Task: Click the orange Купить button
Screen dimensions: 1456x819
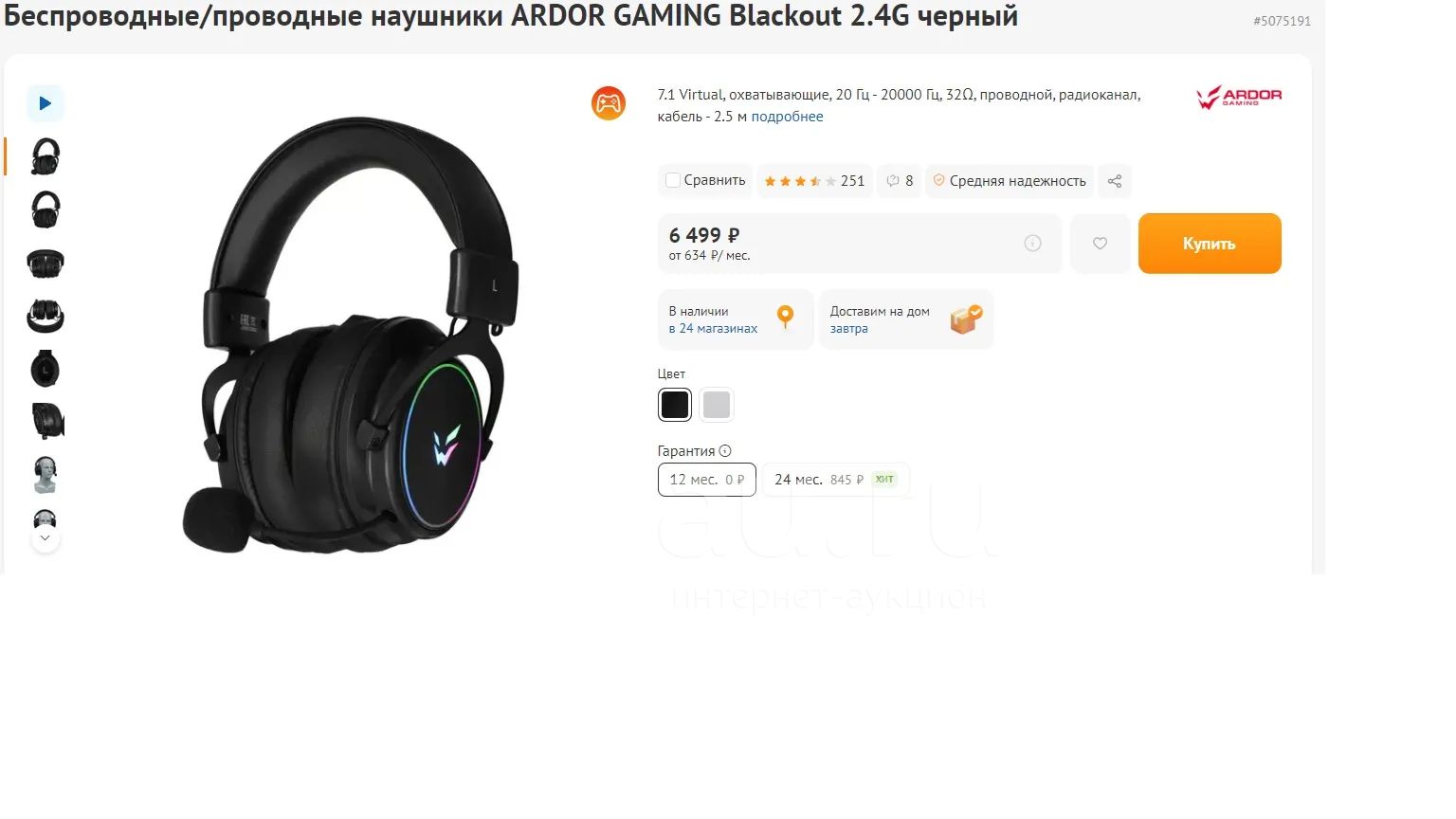Action: point(1210,244)
